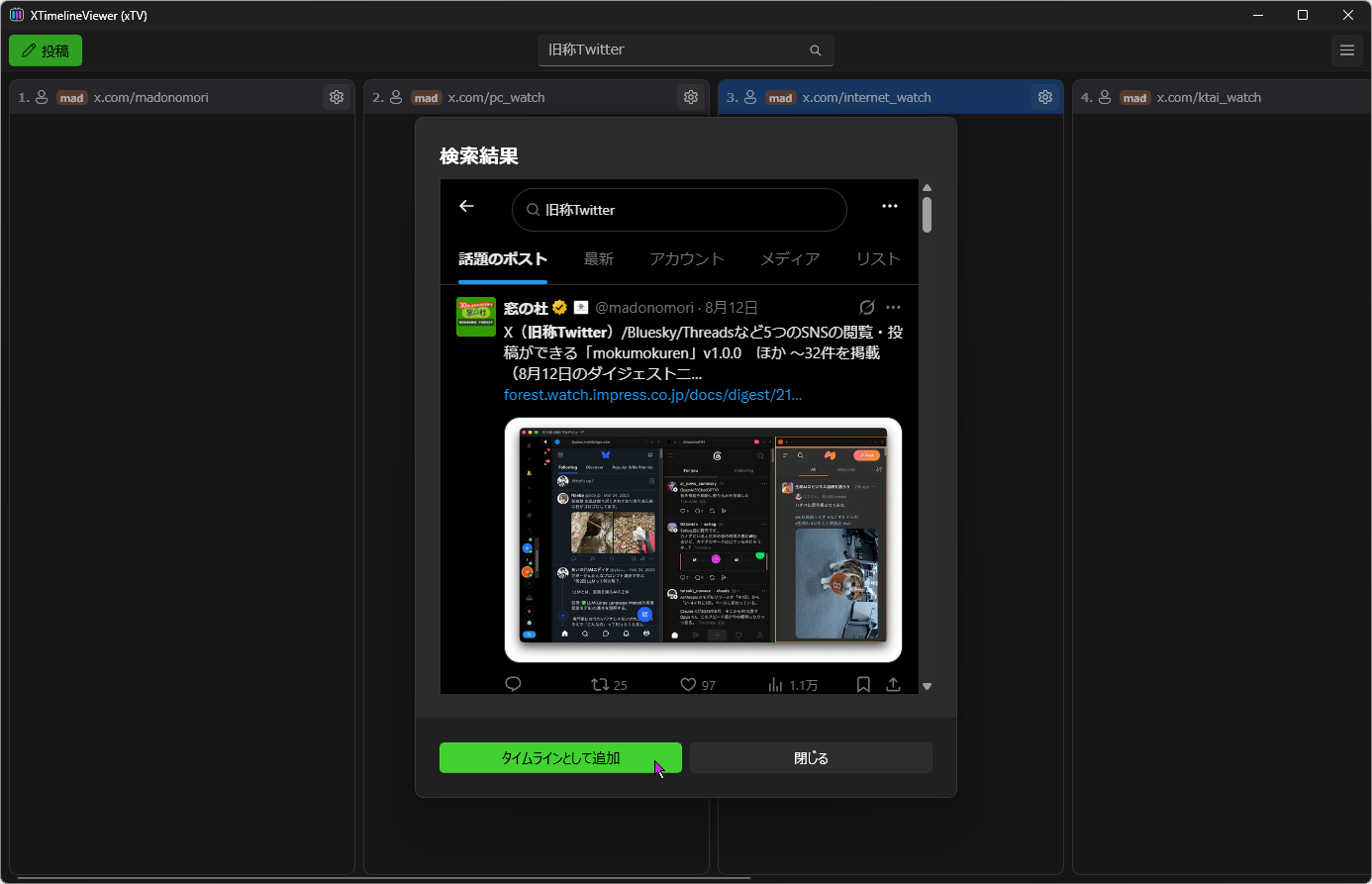Open the more menu on the 窓の杜 post
The image size is (1372, 884).
pos(894,307)
